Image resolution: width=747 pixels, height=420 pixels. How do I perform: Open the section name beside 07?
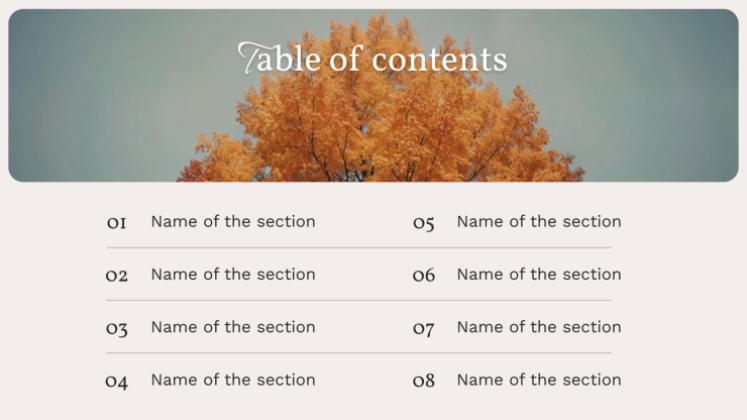click(539, 327)
